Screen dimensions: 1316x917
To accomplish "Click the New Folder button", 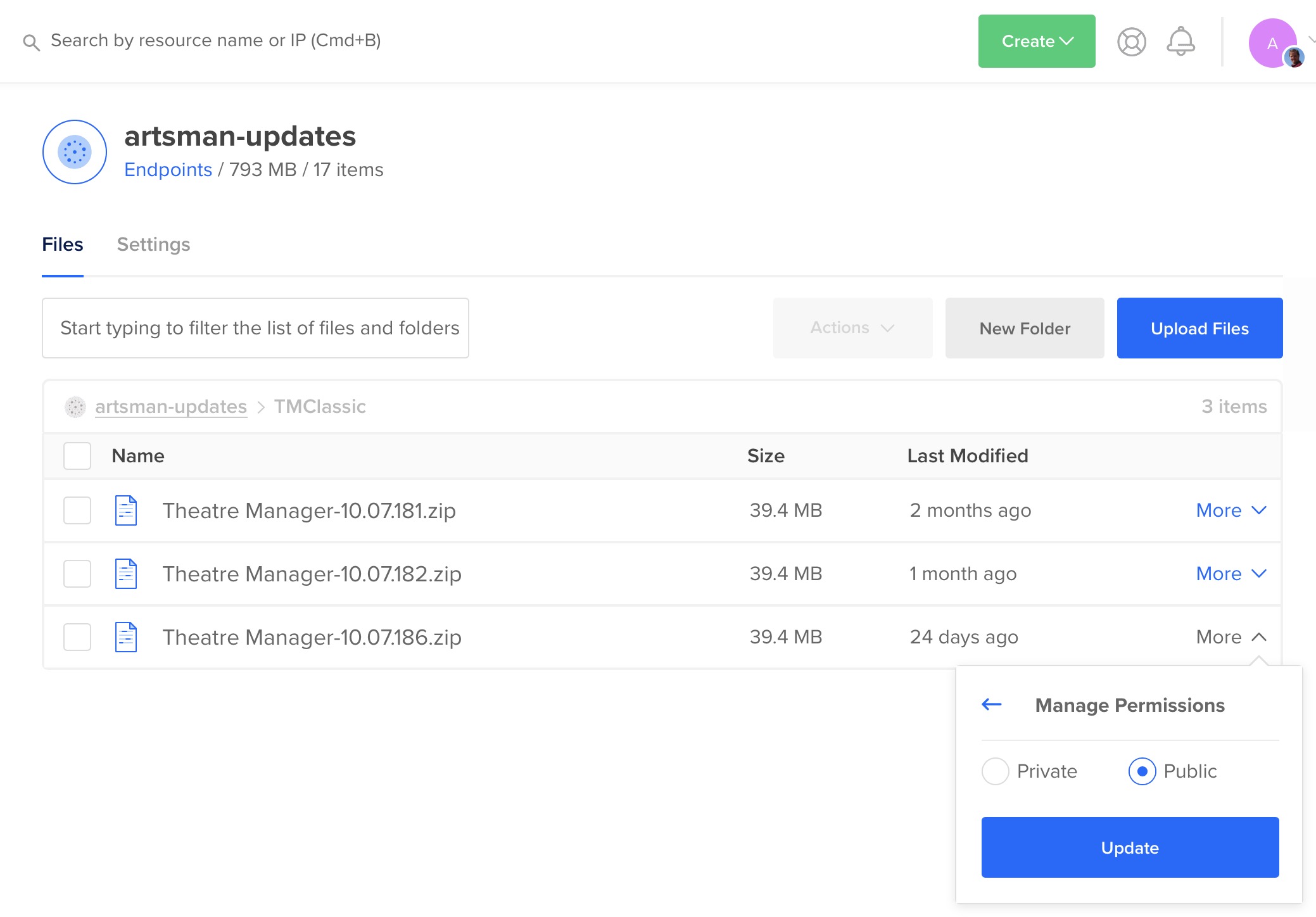I will tap(1025, 328).
